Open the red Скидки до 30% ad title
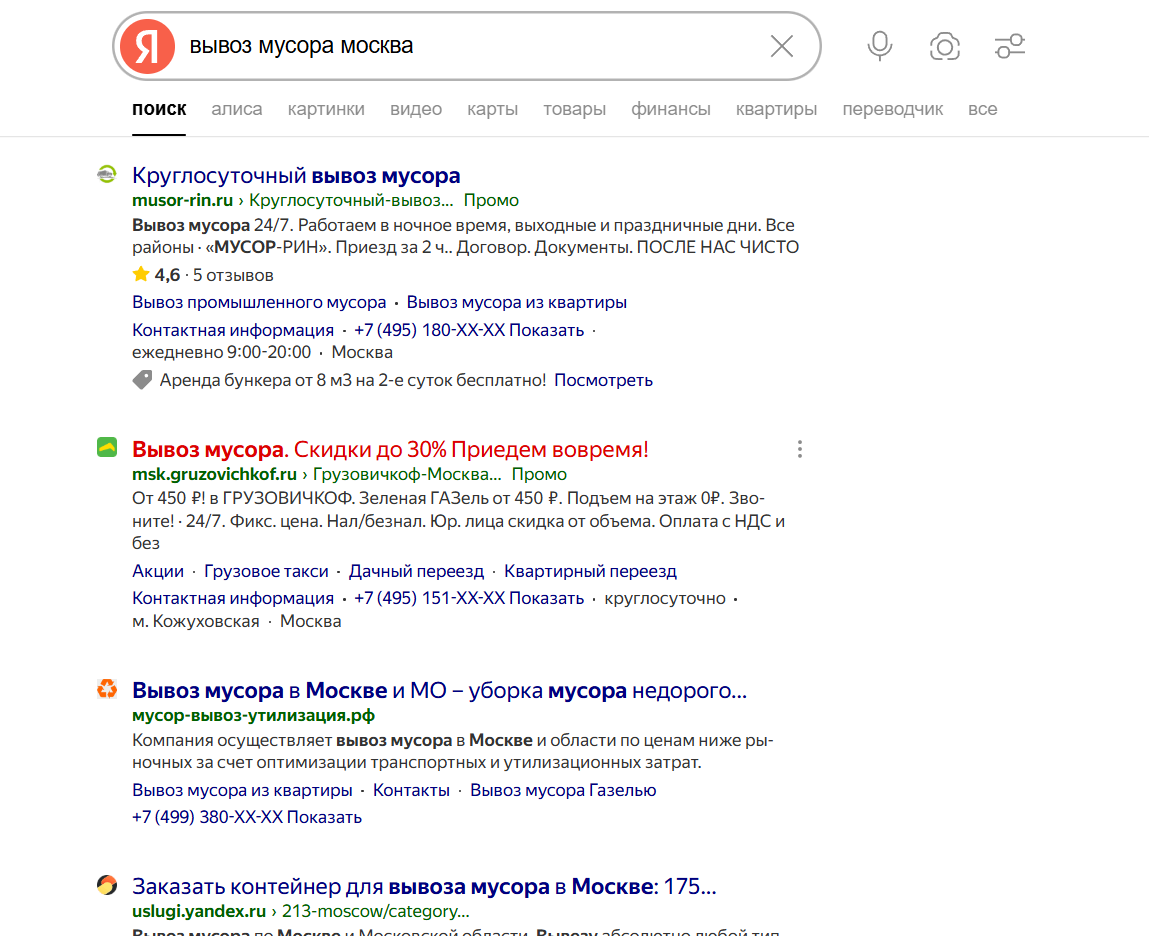The height and width of the screenshot is (936, 1149). (391, 449)
